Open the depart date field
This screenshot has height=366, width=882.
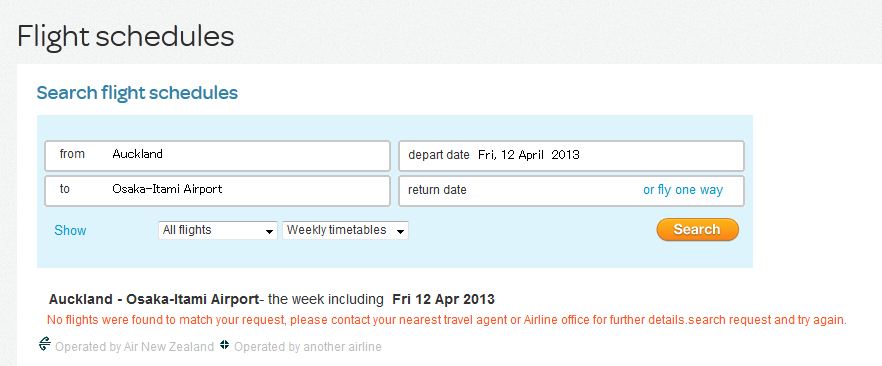click(x=572, y=156)
